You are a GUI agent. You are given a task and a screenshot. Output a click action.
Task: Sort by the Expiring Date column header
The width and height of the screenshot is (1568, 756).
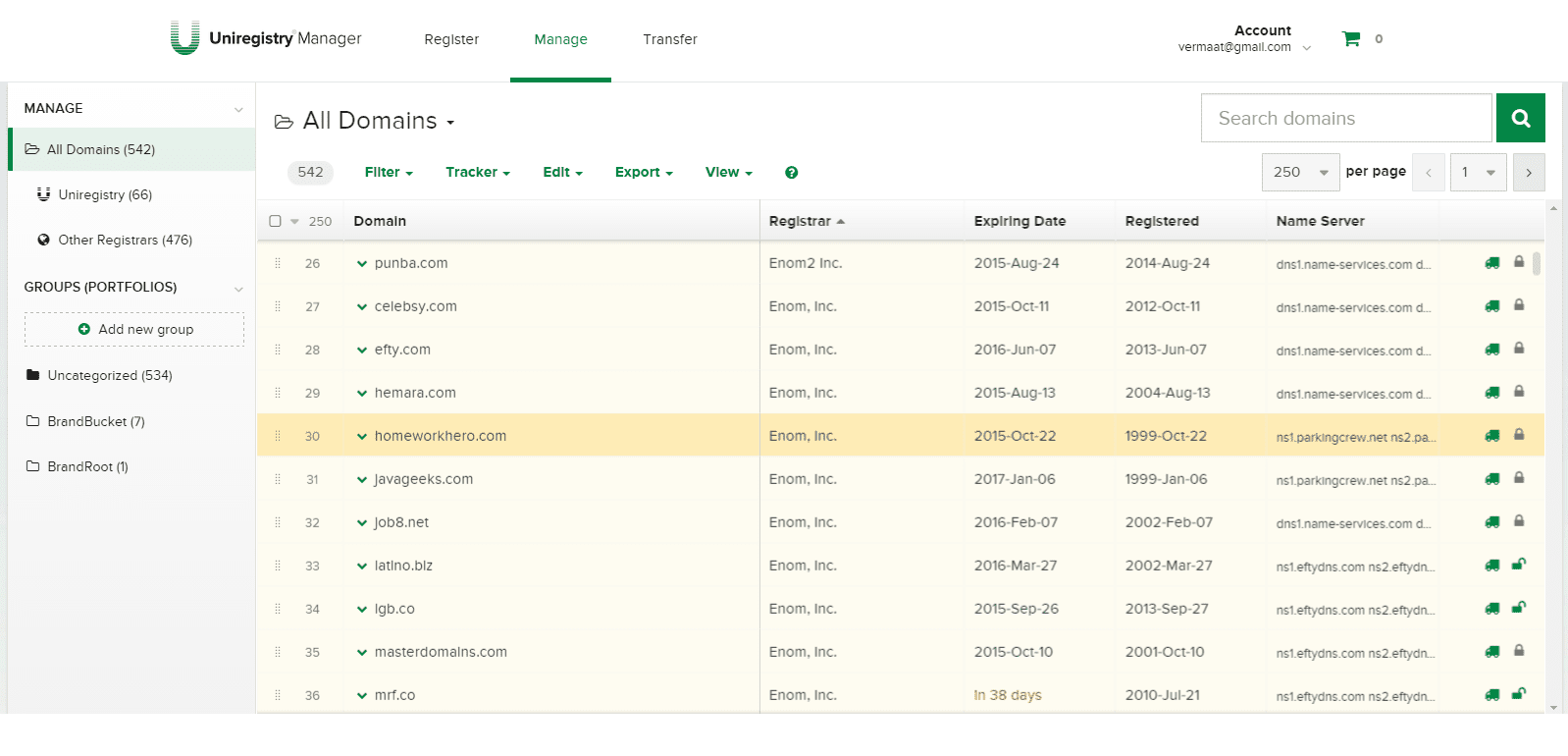point(1019,221)
